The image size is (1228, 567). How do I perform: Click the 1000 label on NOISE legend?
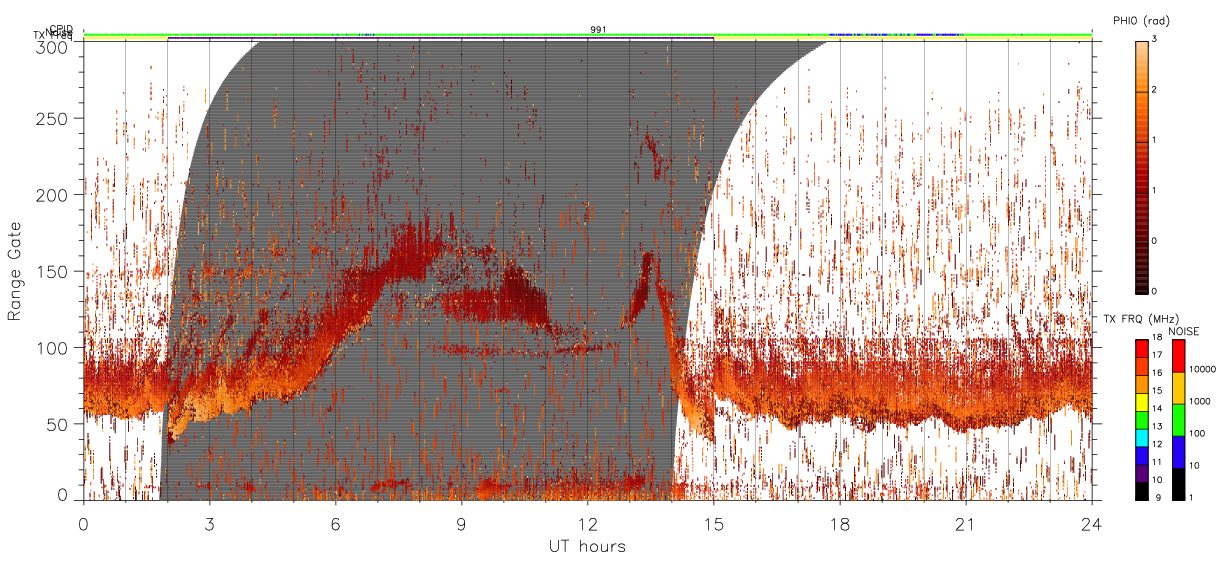pos(1202,401)
